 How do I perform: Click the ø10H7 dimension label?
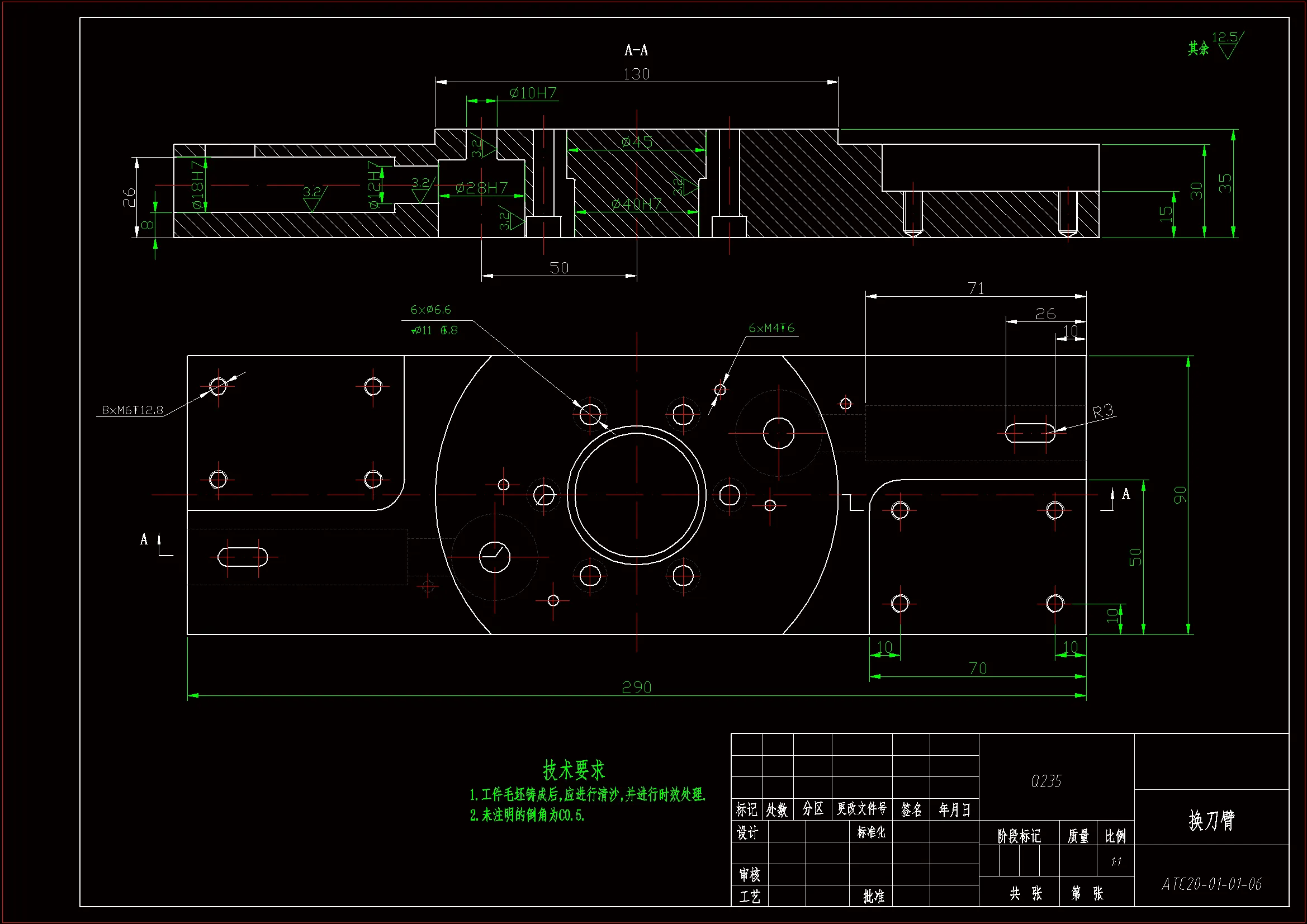(533, 93)
